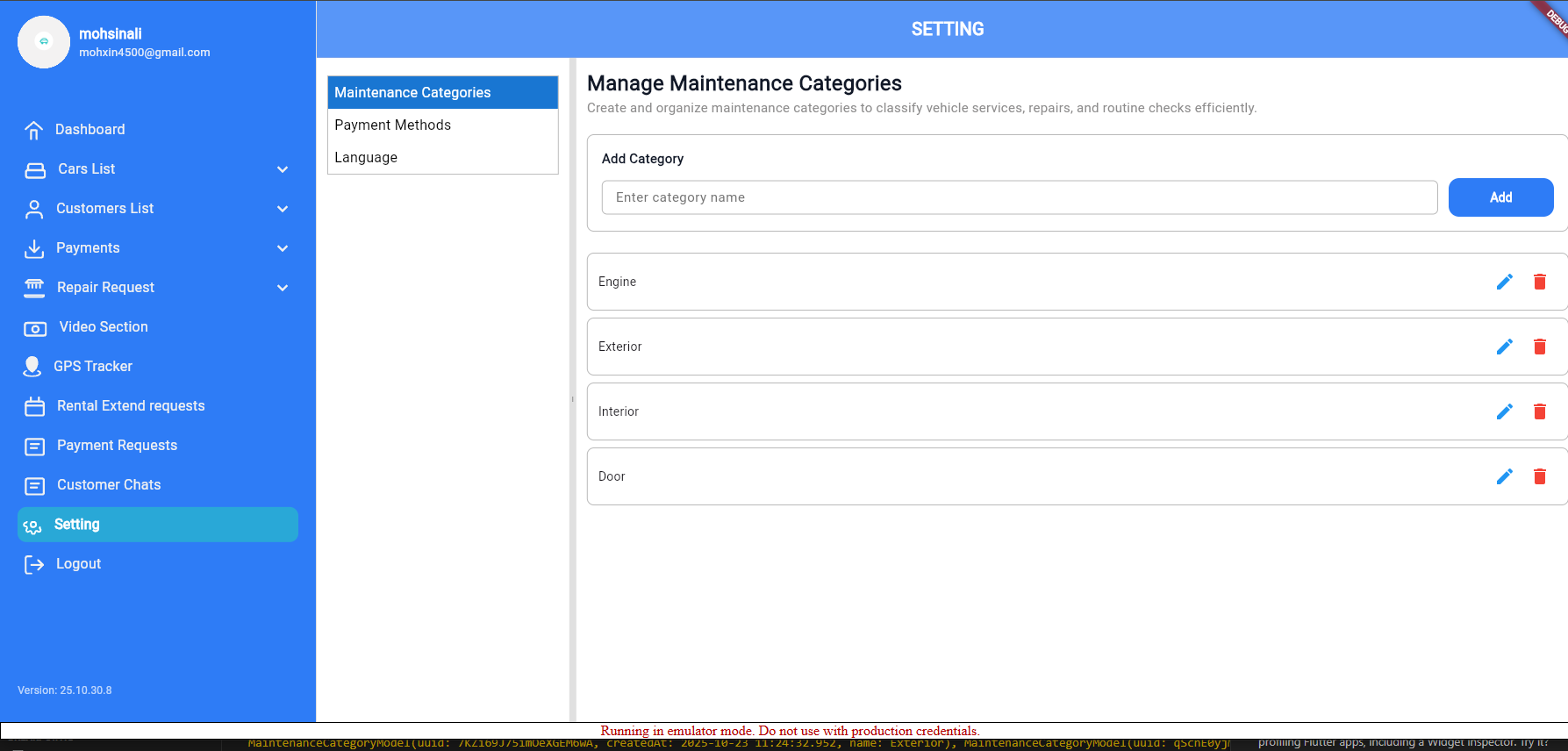1568x751 pixels.
Task: Click the GPS Tracker pin icon
Action: pyautogui.click(x=32, y=367)
